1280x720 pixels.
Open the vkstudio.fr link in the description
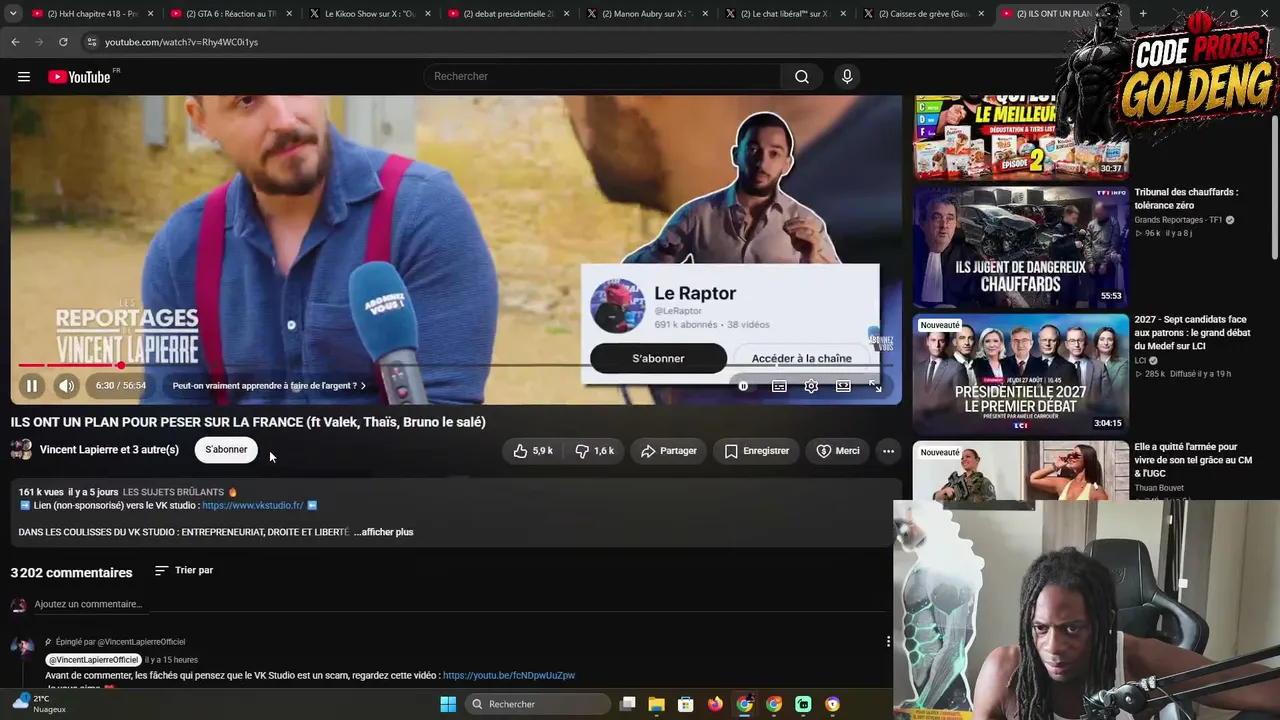(252, 506)
